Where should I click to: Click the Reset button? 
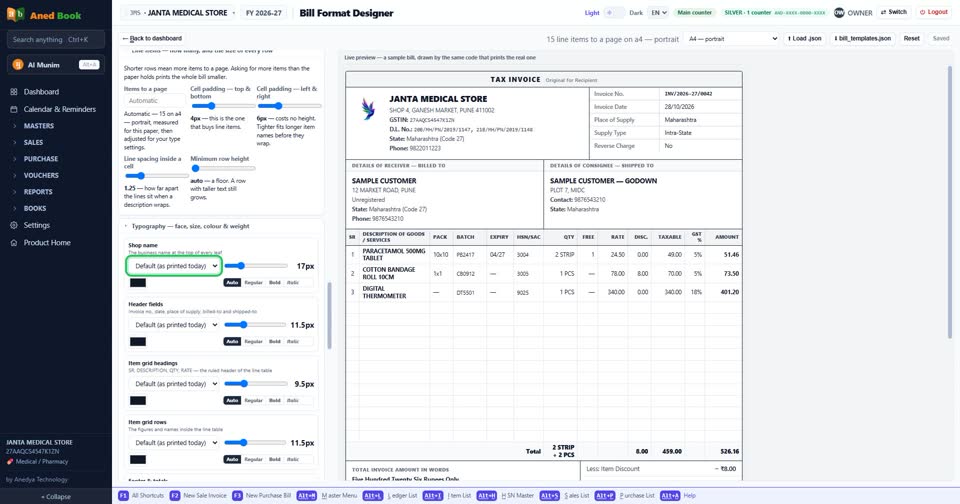coord(912,39)
